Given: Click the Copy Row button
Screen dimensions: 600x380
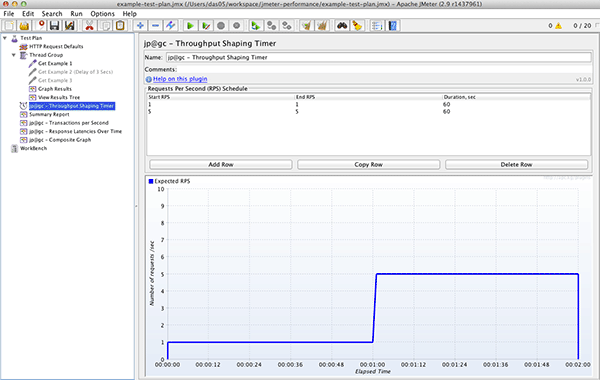Looking at the screenshot, I should [368, 165].
